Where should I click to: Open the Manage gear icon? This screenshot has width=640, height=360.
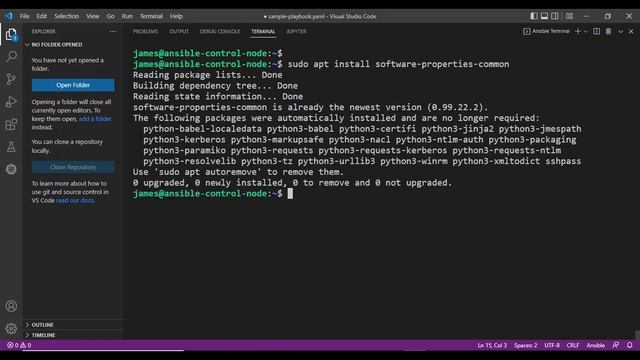coord(11,328)
